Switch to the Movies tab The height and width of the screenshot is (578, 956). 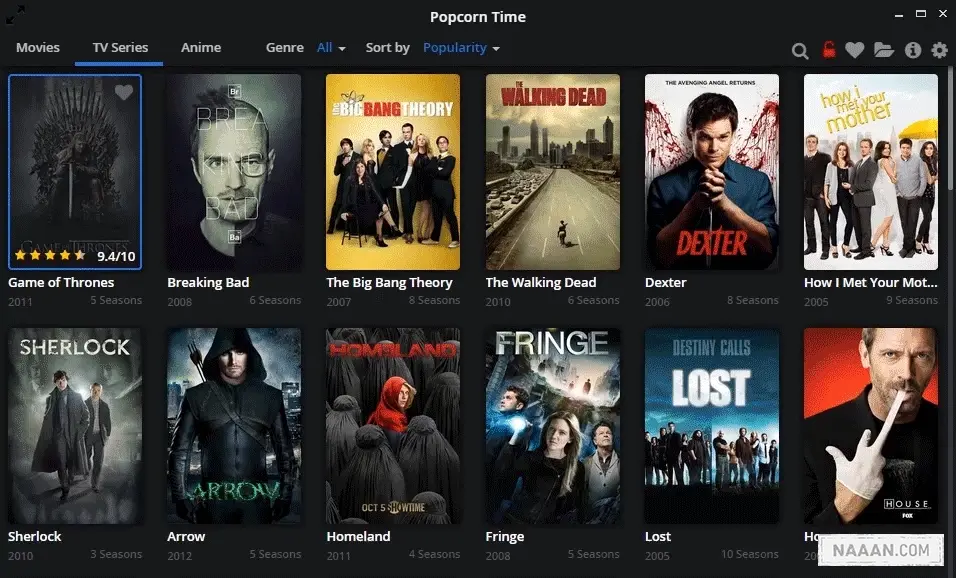(38, 48)
